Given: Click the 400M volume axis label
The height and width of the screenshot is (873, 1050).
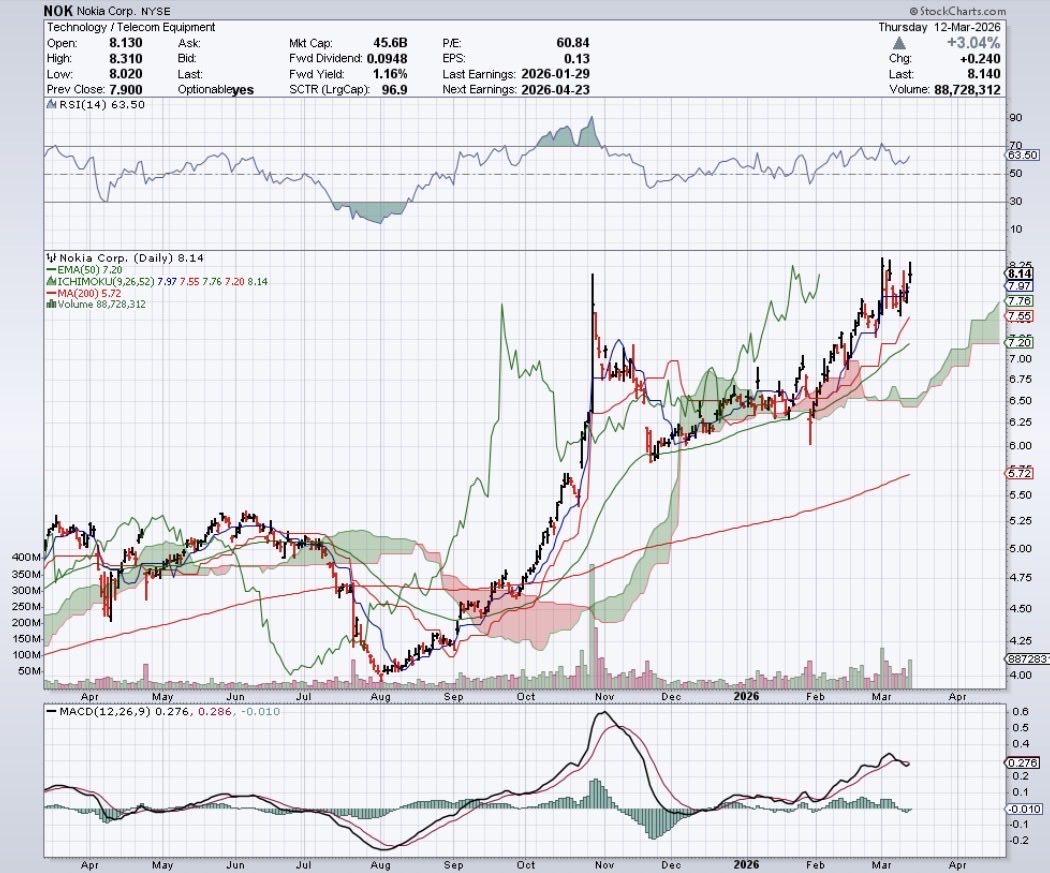Looking at the screenshot, I should click(27, 557).
